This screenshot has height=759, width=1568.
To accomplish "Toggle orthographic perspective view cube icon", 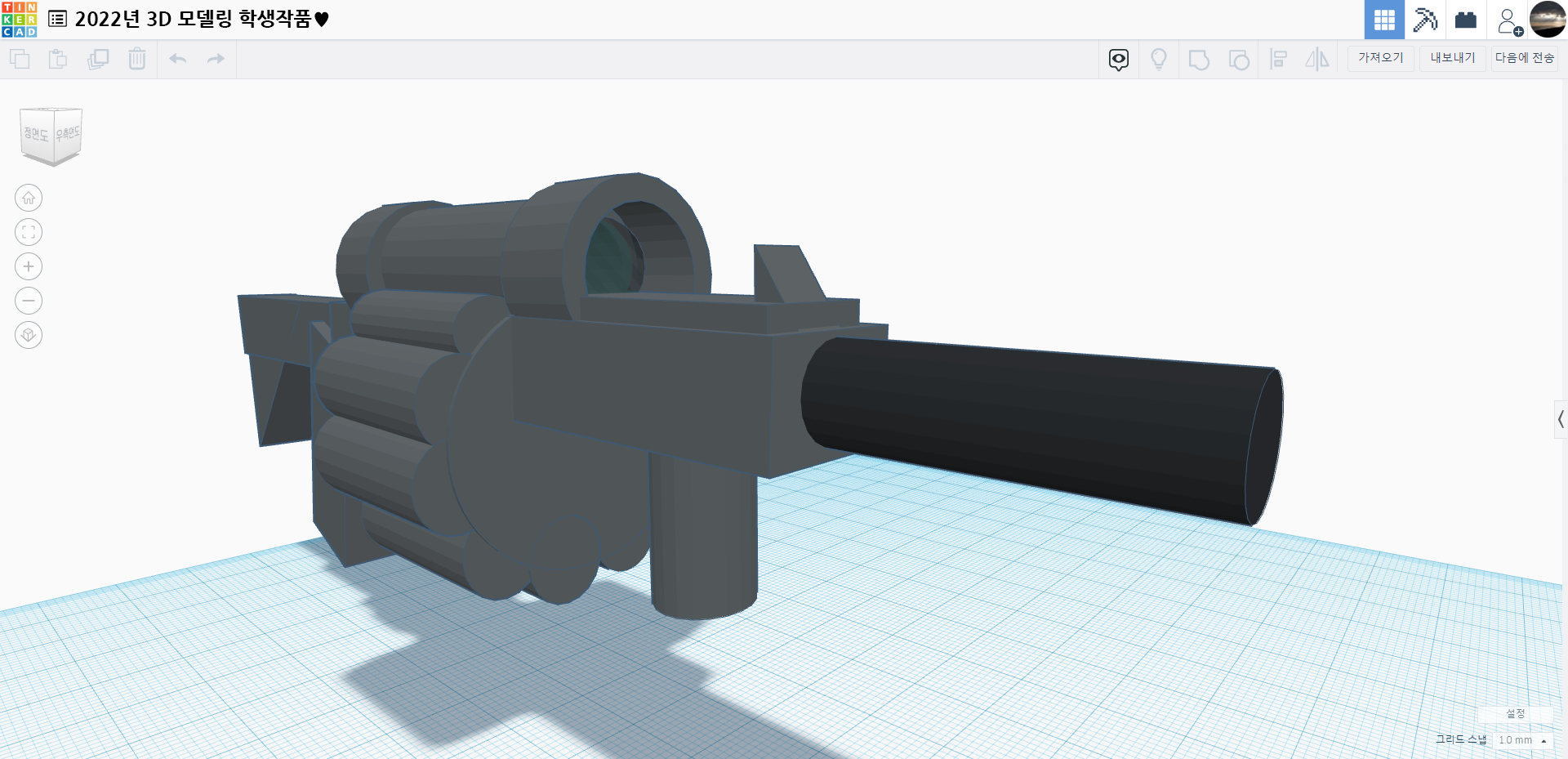I will point(29,335).
